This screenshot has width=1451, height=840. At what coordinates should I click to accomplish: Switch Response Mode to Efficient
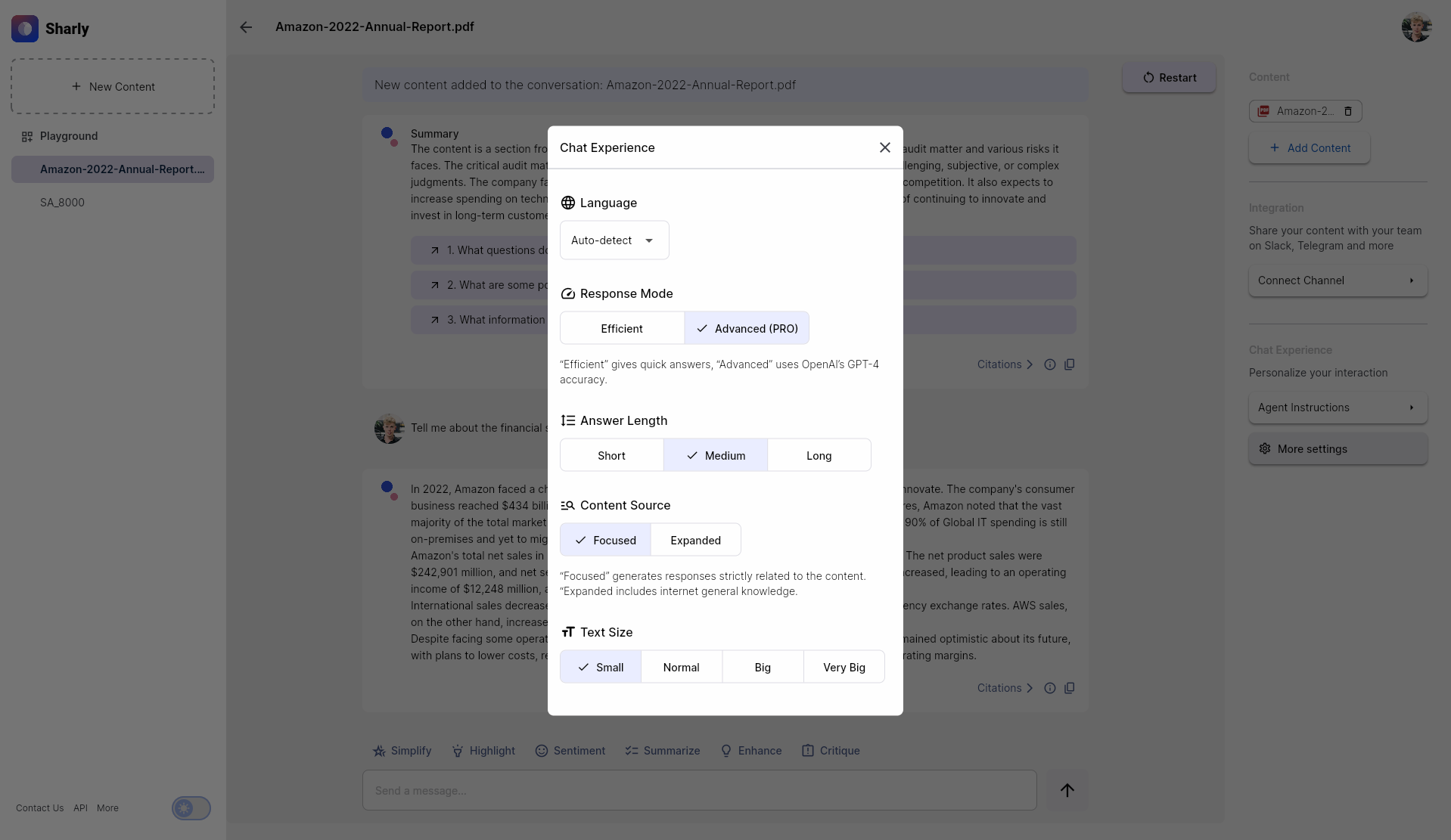tap(621, 328)
